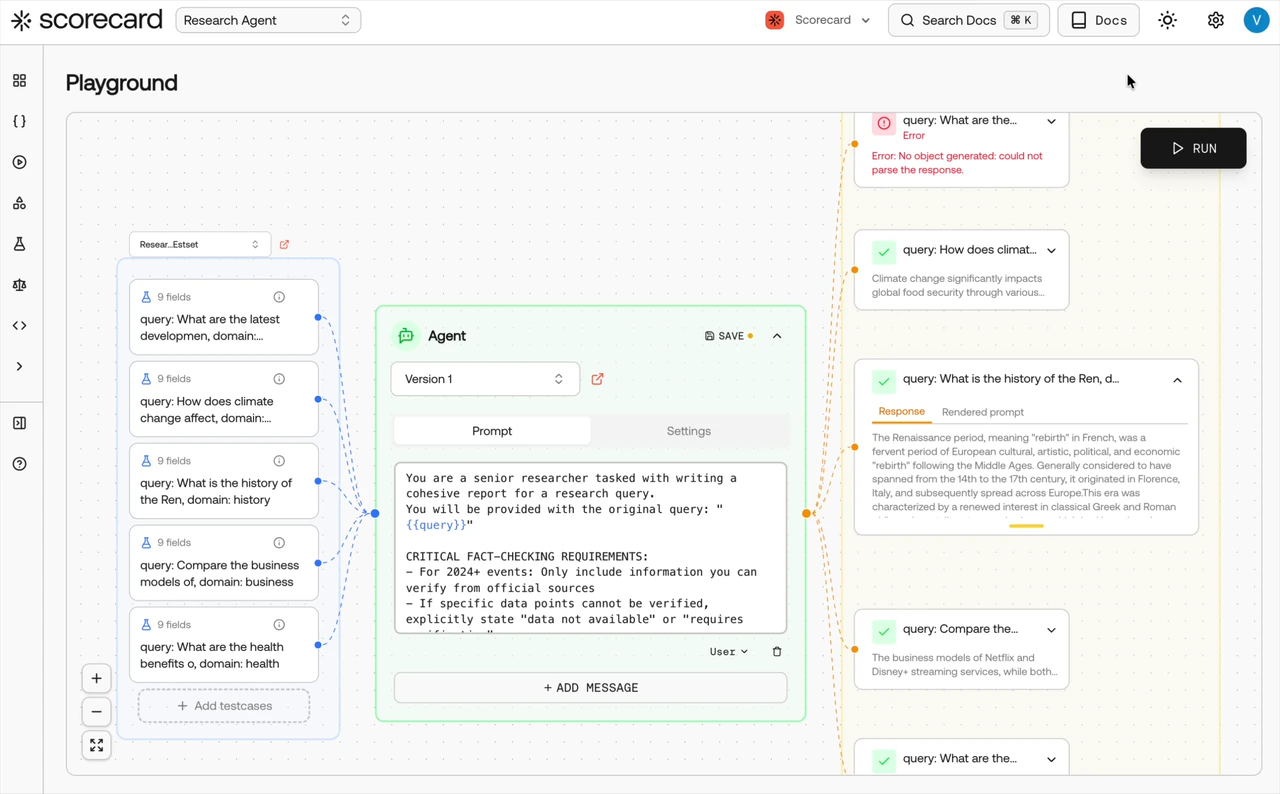The width and height of the screenshot is (1280, 794).
Task: Open agent version external link icon
Action: (x=597, y=379)
